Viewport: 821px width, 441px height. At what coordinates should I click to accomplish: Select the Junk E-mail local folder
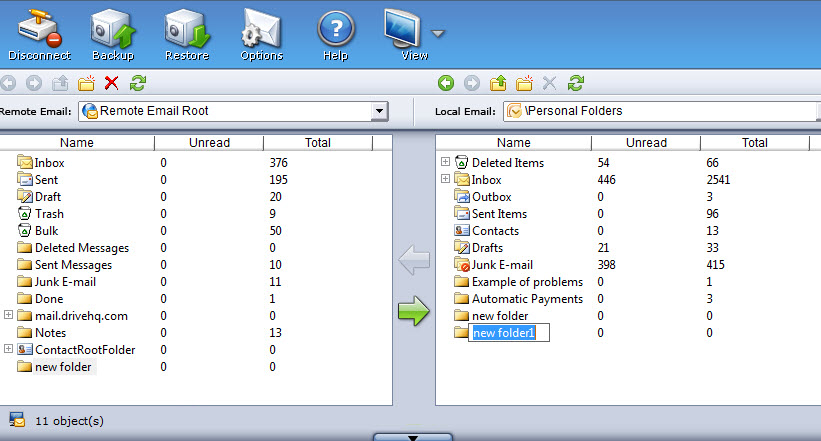[x=502, y=264]
